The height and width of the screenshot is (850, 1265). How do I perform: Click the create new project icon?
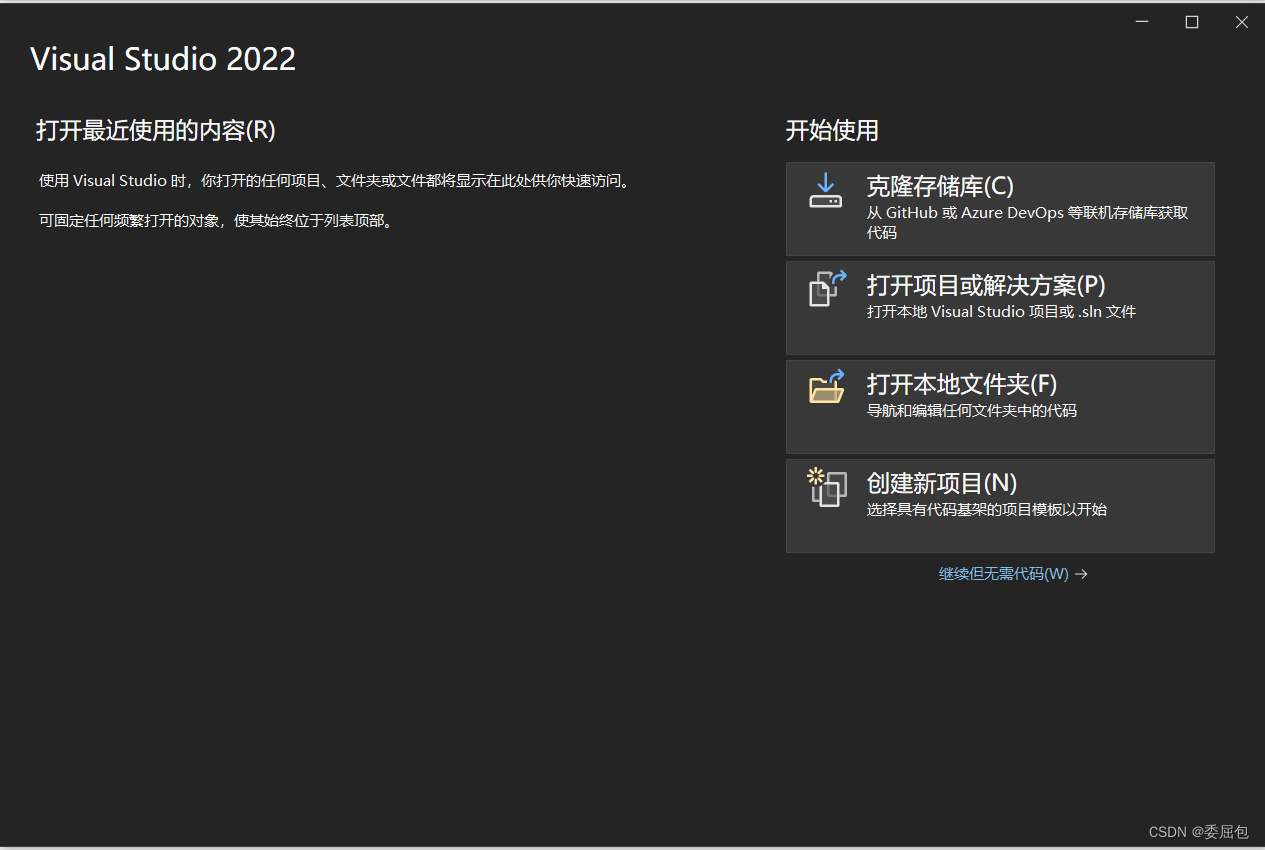click(827, 487)
